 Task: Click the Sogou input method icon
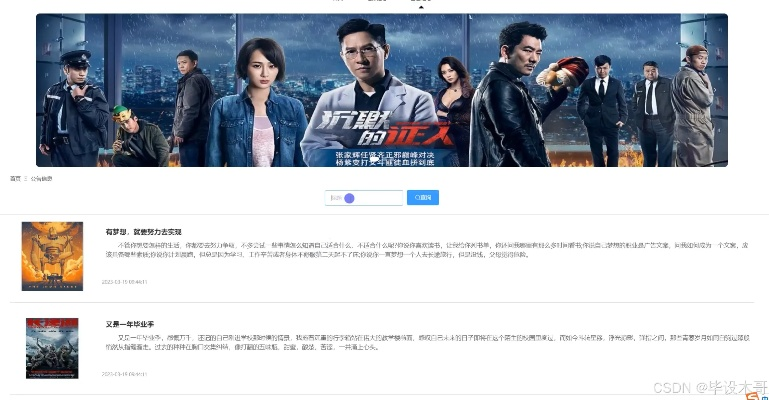coord(752,396)
